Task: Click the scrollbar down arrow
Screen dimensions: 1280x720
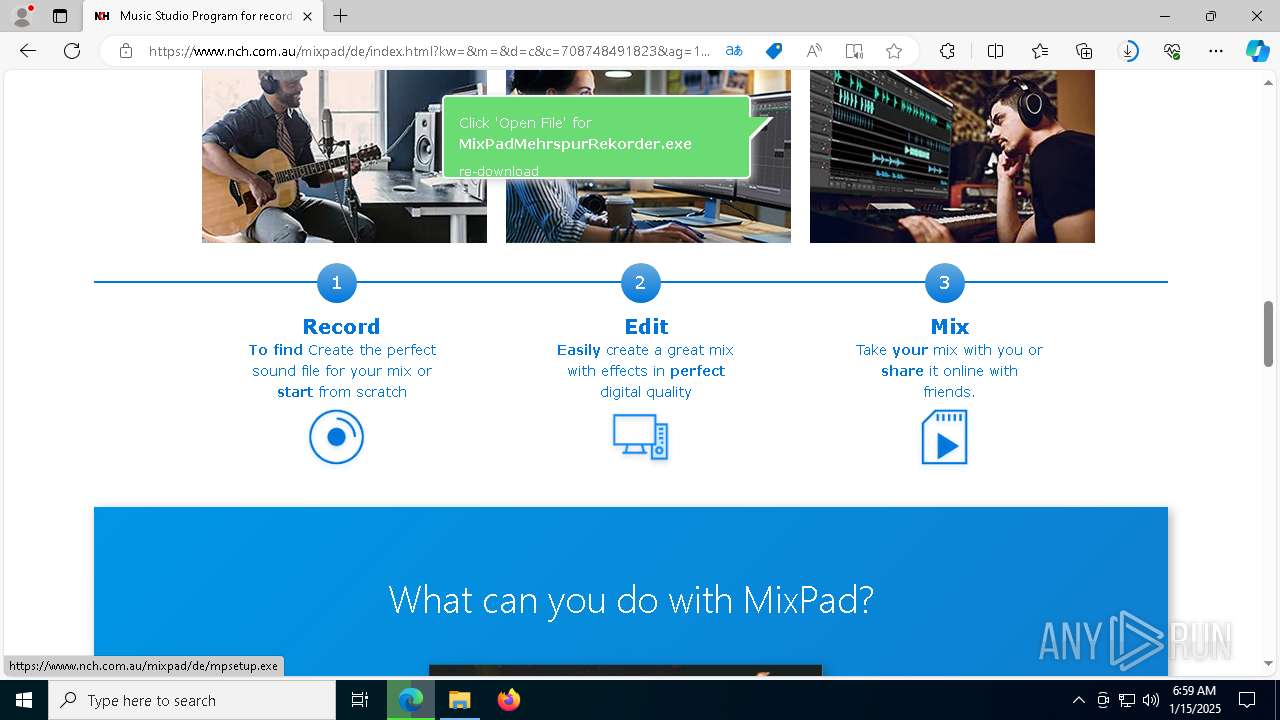Action: [1268, 663]
